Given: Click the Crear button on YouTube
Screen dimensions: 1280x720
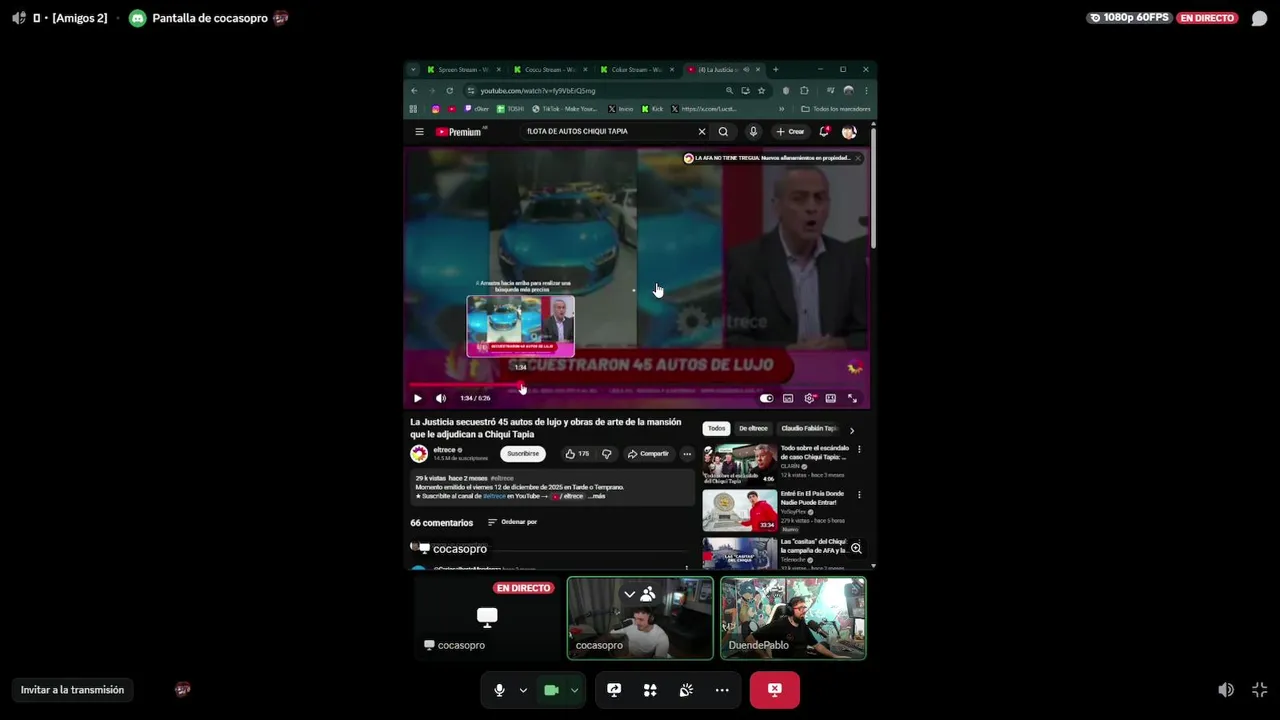Looking at the screenshot, I should click(790, 131).
